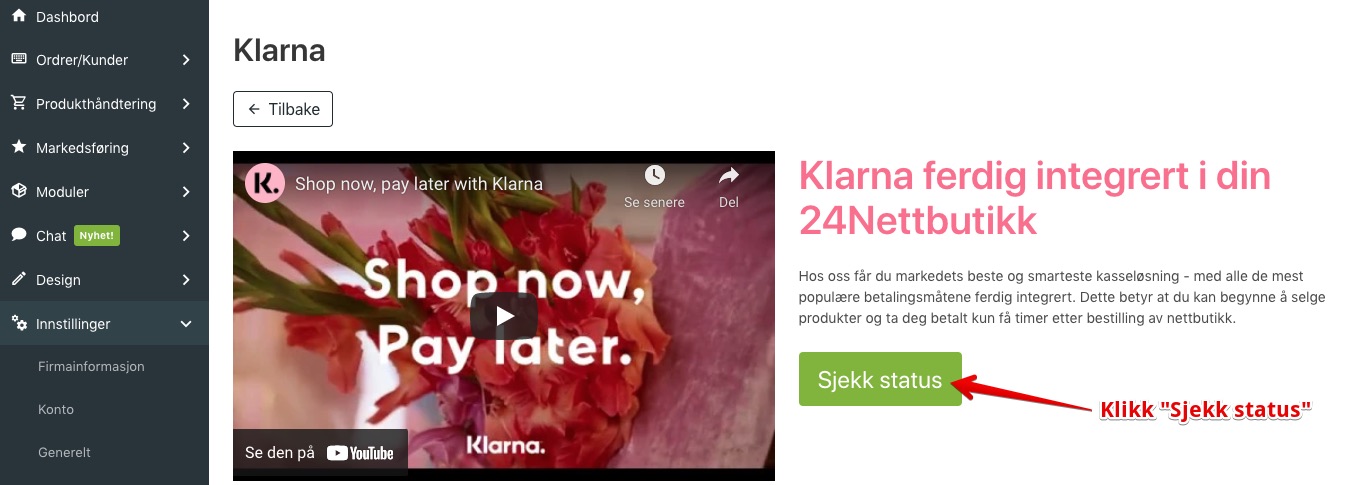Click the Chat speech bubble icon
Image resolution: width=1364 pixels, height=485 pixels.
pyautogui.click(x=19, y=235)
